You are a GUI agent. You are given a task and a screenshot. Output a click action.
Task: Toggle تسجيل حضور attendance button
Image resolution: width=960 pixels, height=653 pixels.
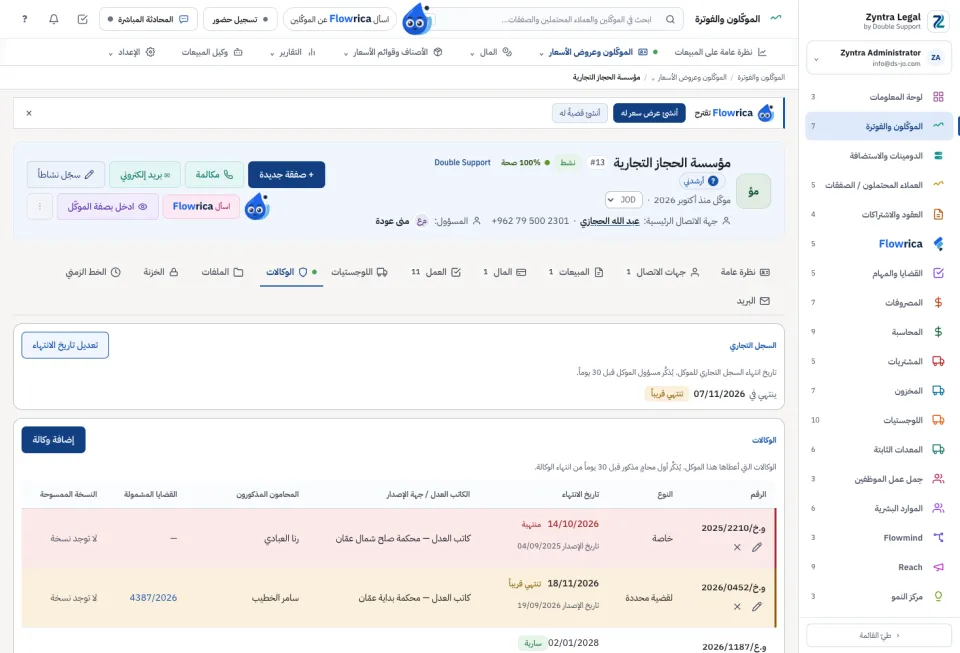[240, 20]
